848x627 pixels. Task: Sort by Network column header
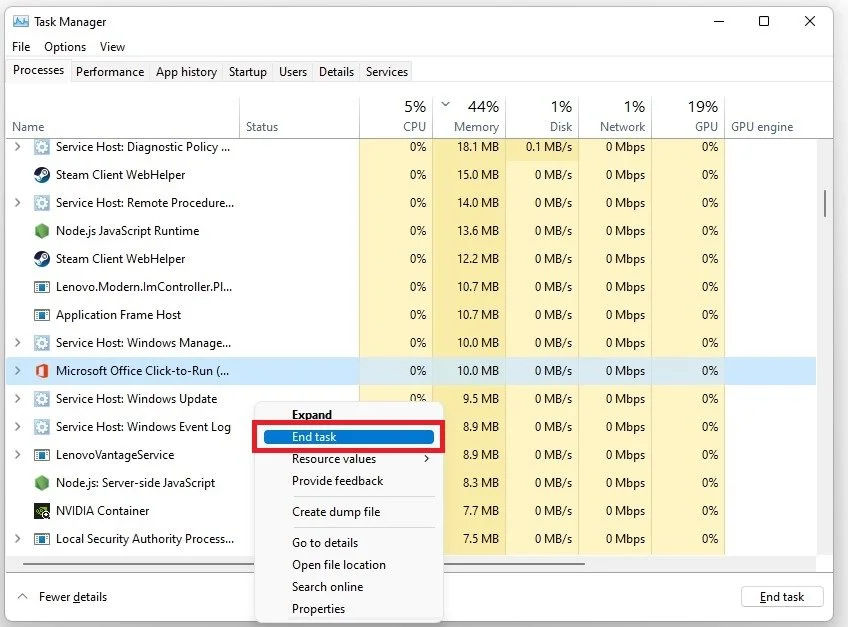coord(615,118)
